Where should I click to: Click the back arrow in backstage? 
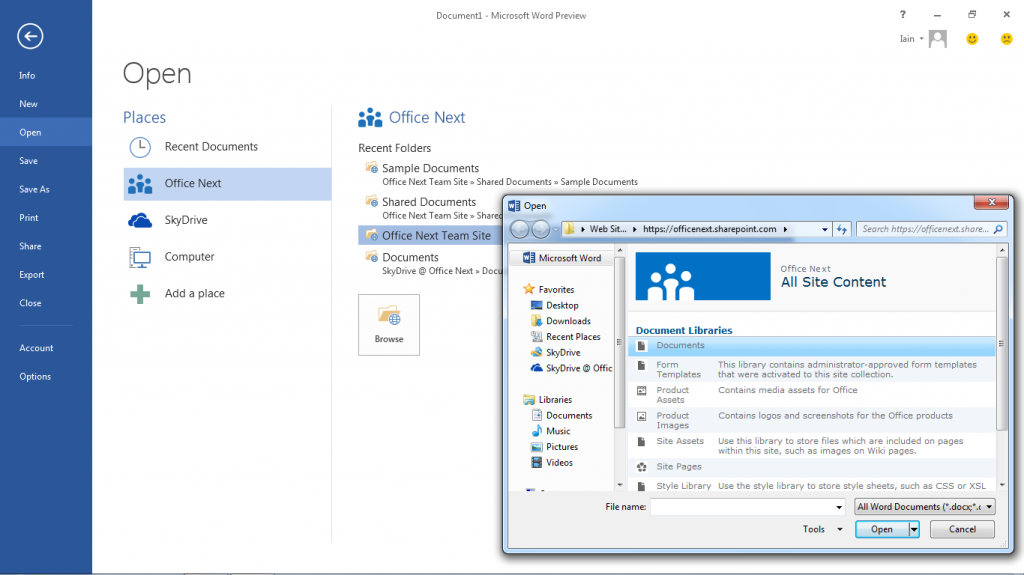30,37
